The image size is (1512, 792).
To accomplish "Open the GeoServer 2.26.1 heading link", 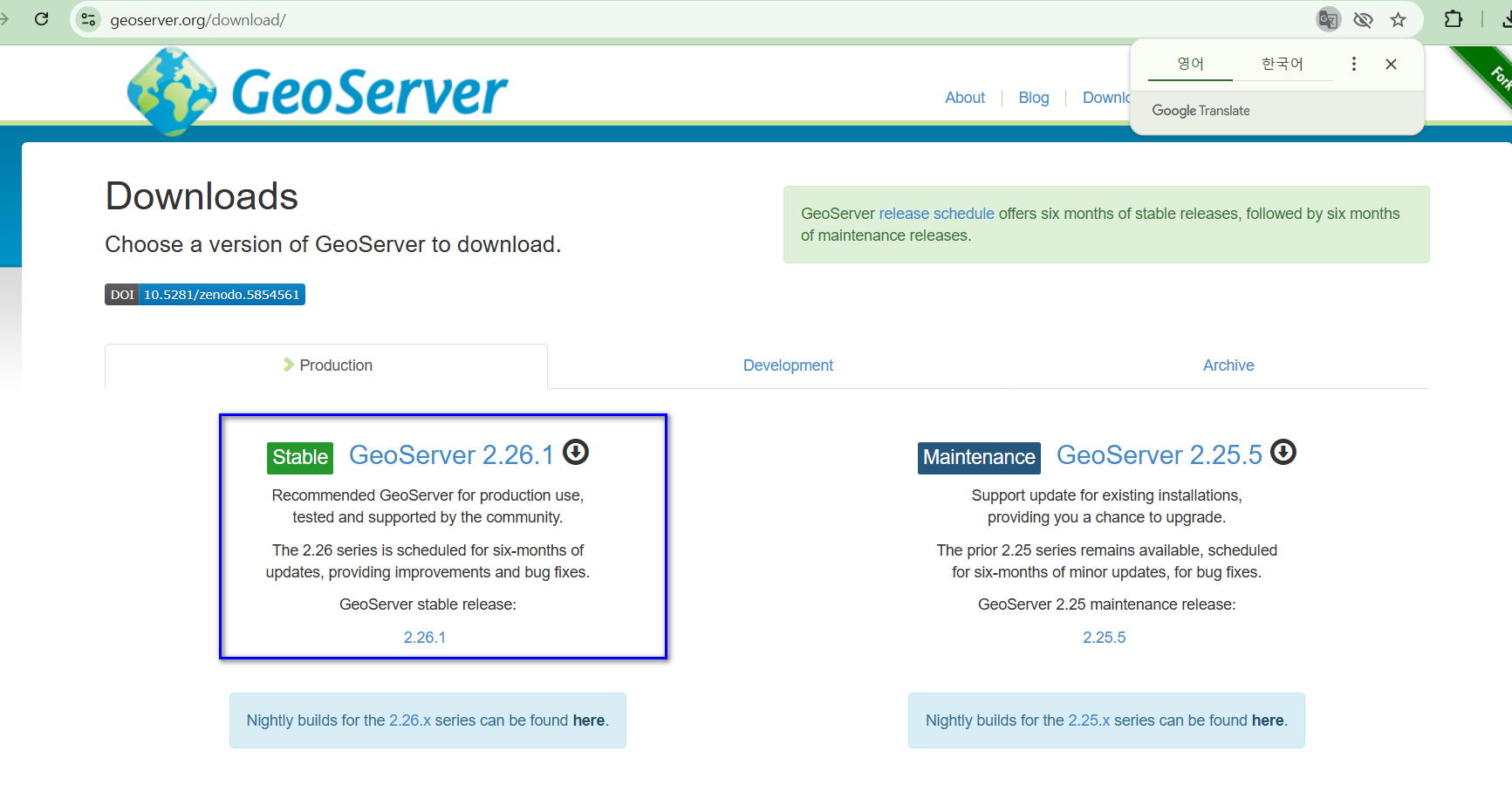I will tap(451, 454).
